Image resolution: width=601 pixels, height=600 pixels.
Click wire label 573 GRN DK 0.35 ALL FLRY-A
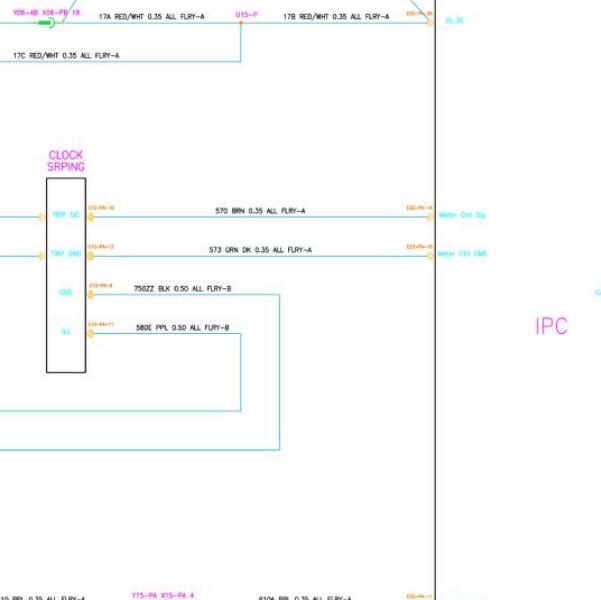(x=260, y=250)
